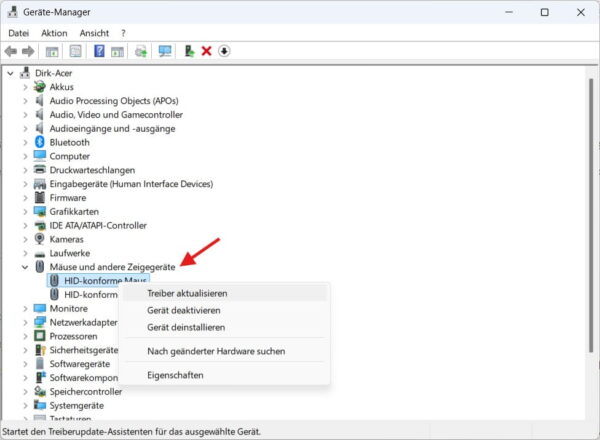Screen dimensions: 600x440
Task: Click the Dirk-Acer computer root icon
Action: [x=25, y=73]
